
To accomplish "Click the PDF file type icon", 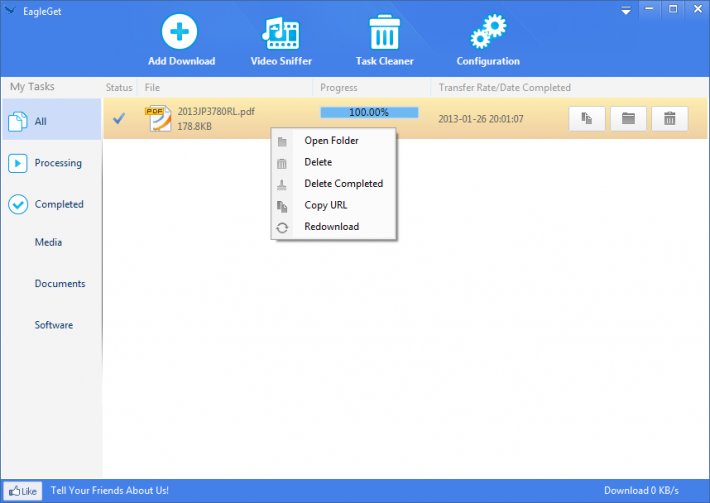I will tap(158, 119).
